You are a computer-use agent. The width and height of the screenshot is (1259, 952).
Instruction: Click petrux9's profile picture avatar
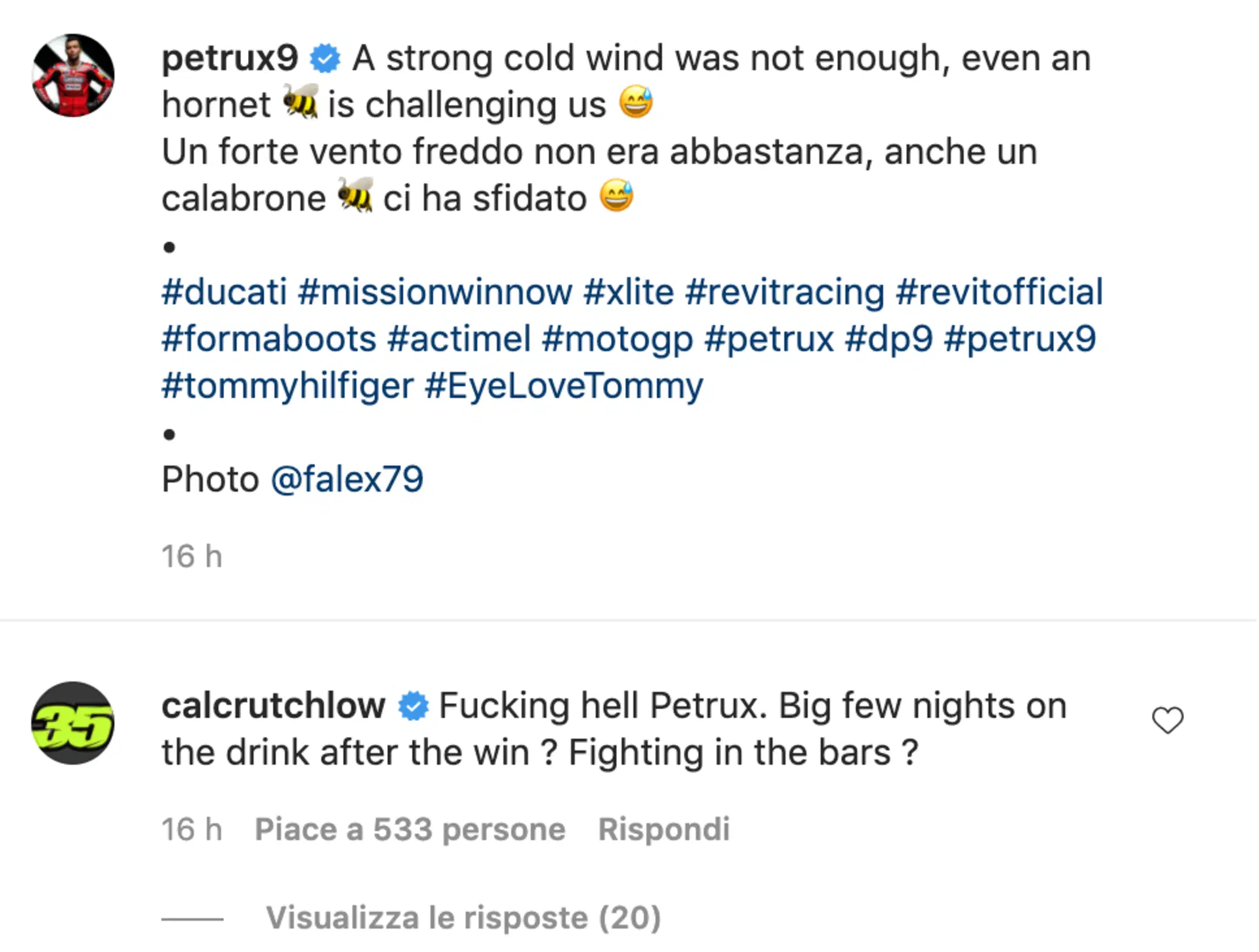pos(73,76)
